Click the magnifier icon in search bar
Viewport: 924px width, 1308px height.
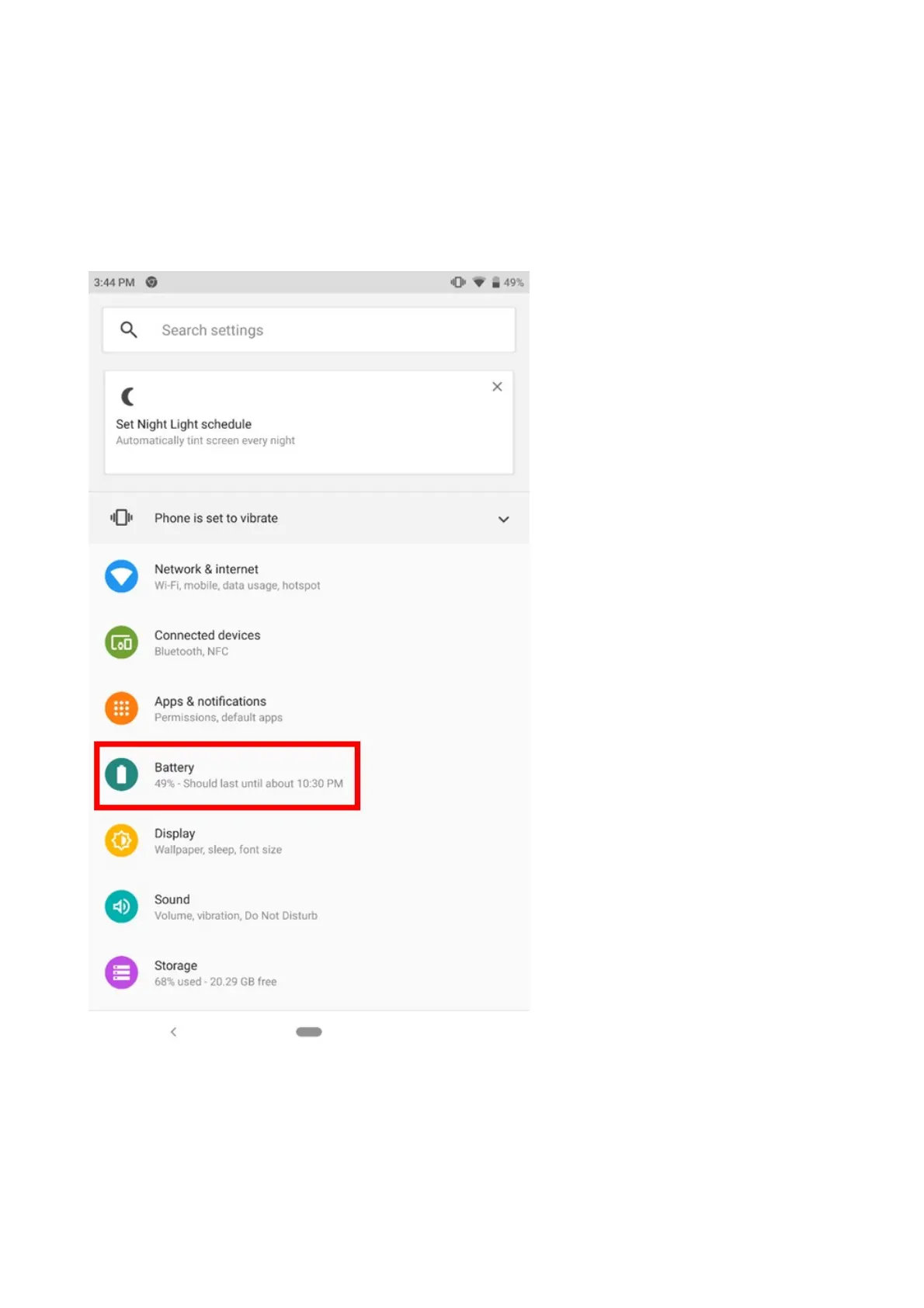click(x=129, y=330)
